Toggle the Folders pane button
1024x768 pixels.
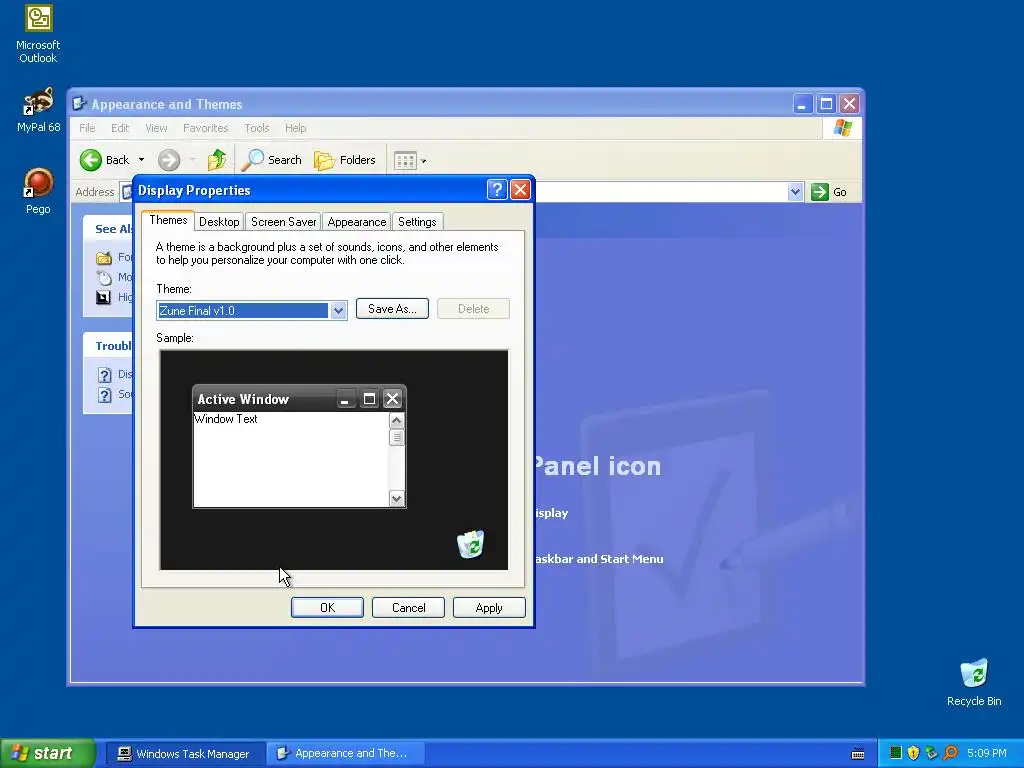(x=345, y=160)
